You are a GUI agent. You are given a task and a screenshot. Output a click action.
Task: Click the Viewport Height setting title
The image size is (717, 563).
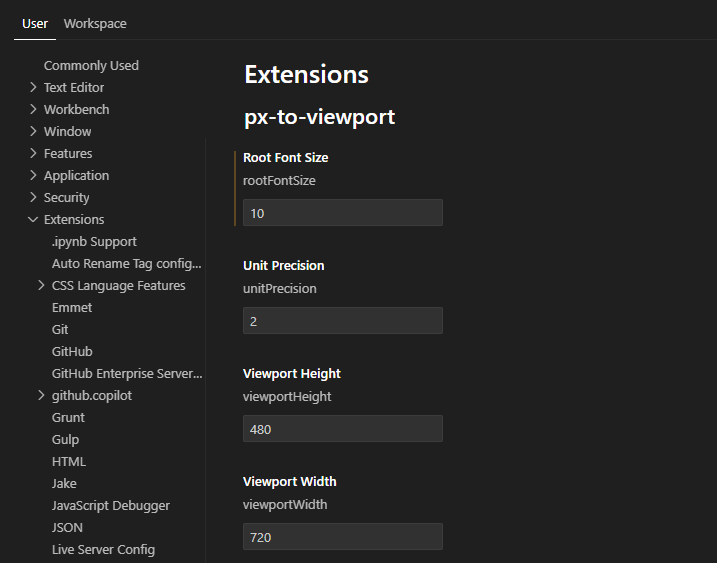tap(292, 374)
